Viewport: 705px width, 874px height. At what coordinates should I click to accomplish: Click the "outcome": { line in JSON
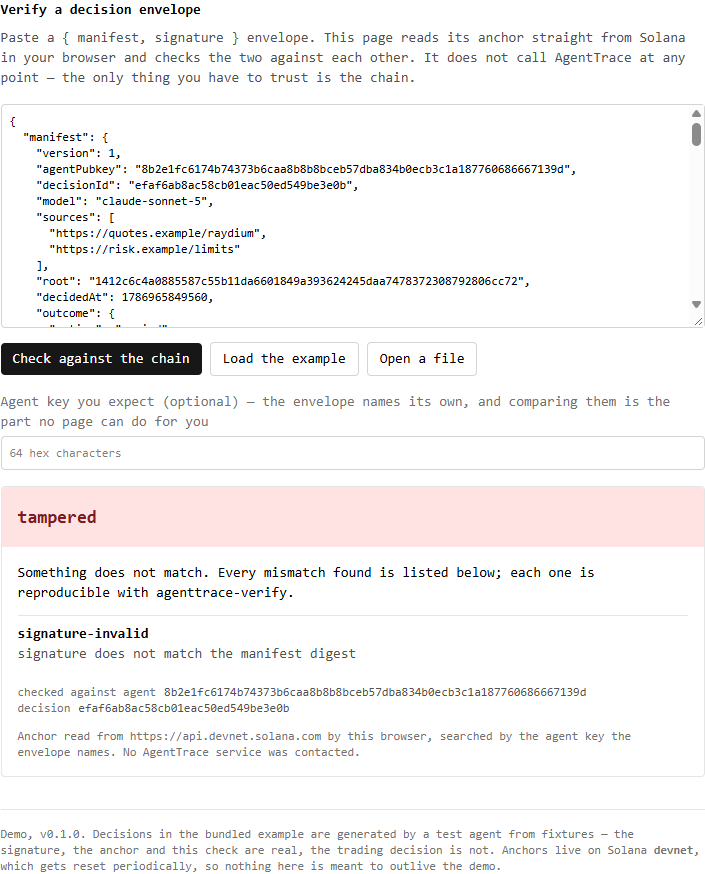(x=75, y=314)
